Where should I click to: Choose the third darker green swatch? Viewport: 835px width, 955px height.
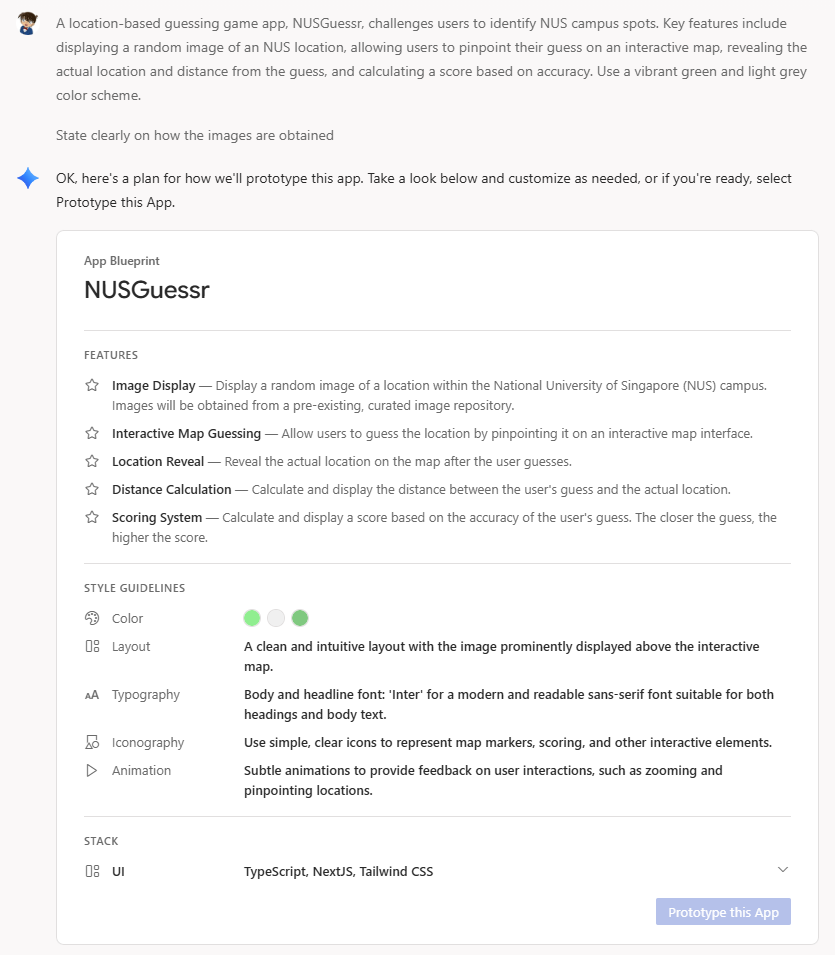300,618
